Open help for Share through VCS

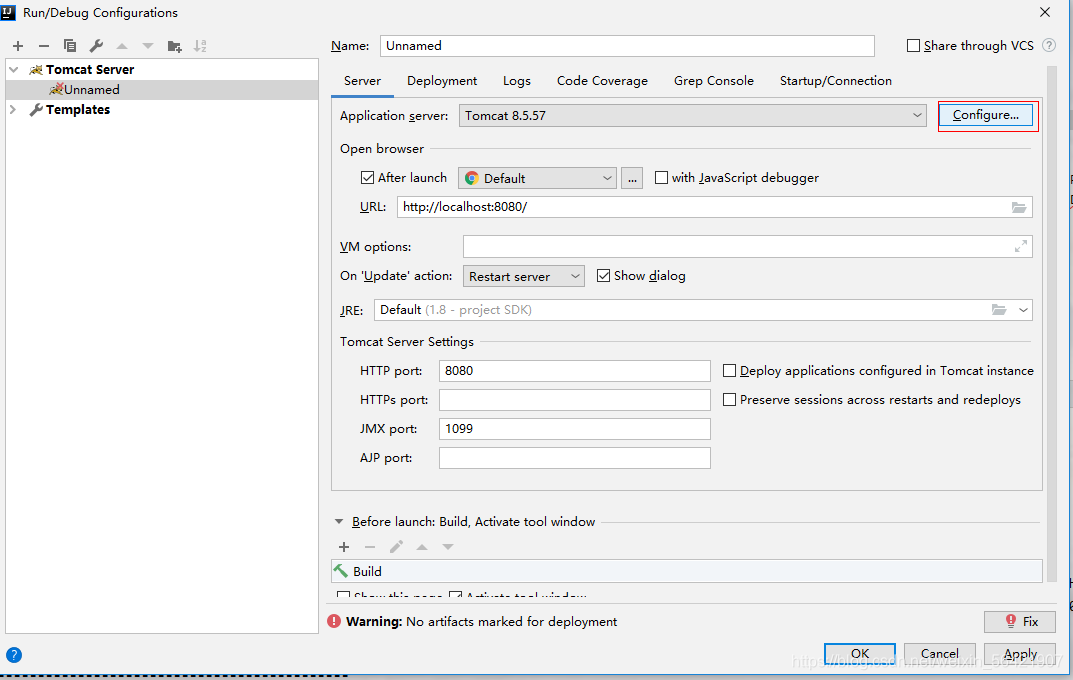click(1048, 46)
